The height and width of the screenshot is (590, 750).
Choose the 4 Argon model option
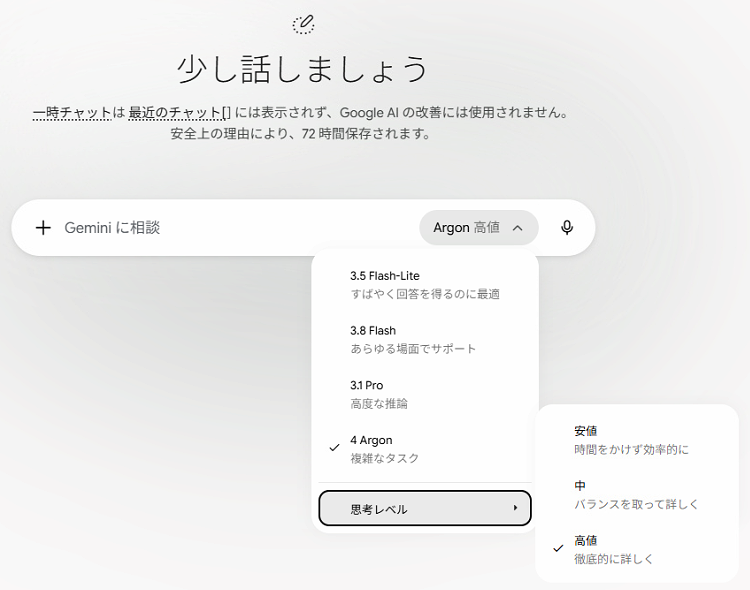click(425, 449)
